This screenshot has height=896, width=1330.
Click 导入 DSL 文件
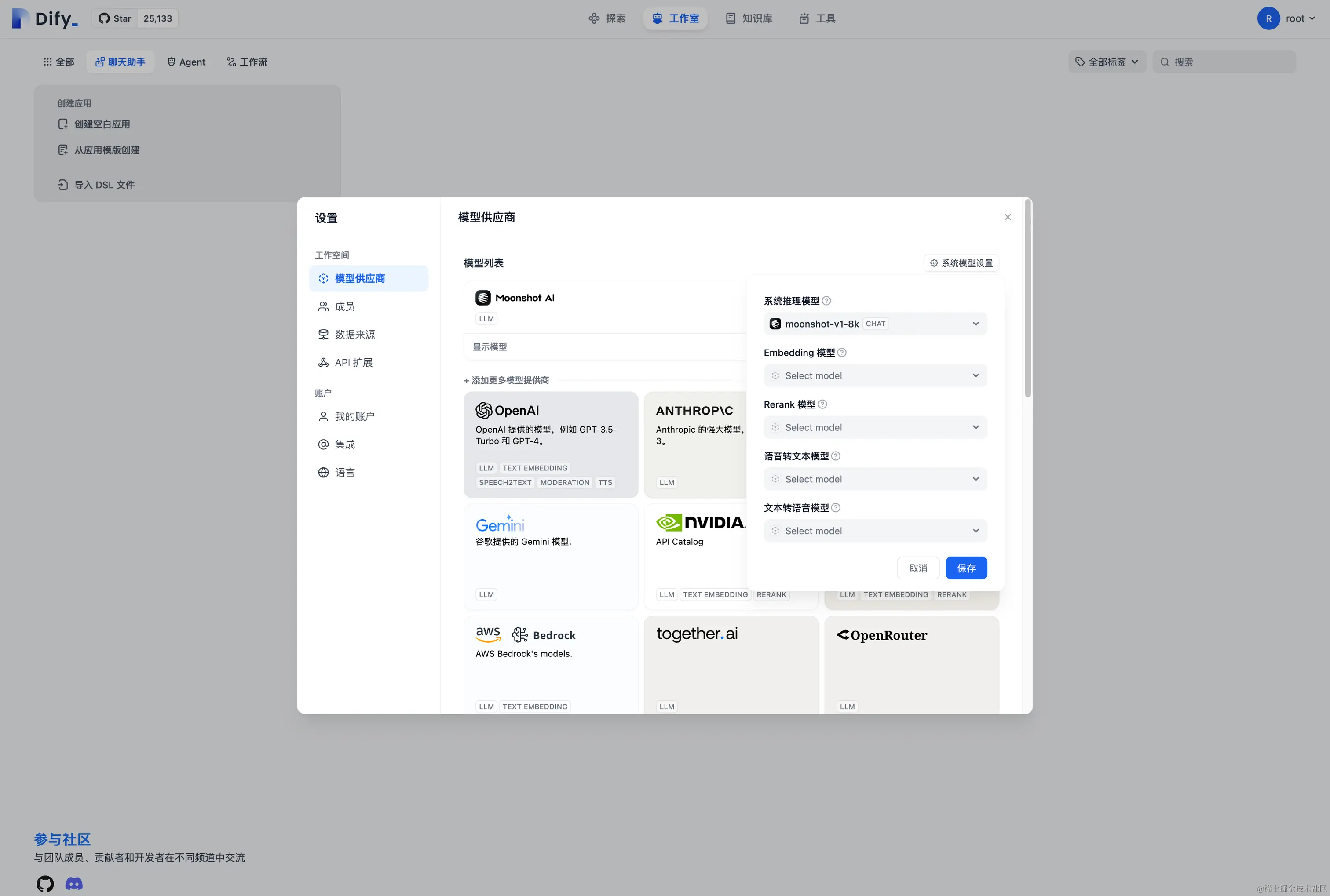pos(97,185)
